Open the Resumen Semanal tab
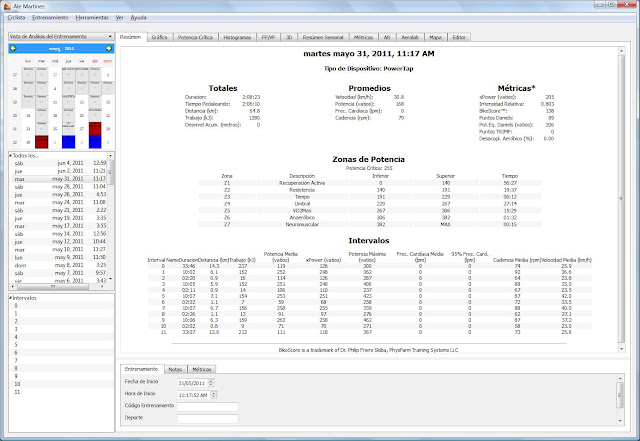Image resolution: width=640 pixels, height=441 pixels. pos(323,37)
